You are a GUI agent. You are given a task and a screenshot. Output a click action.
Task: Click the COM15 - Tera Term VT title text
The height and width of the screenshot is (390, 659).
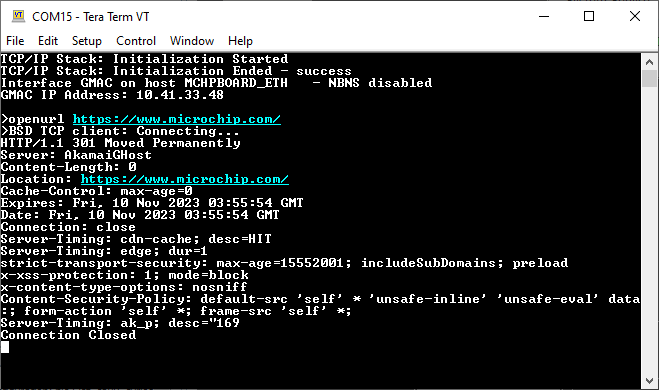click(91, 17)
